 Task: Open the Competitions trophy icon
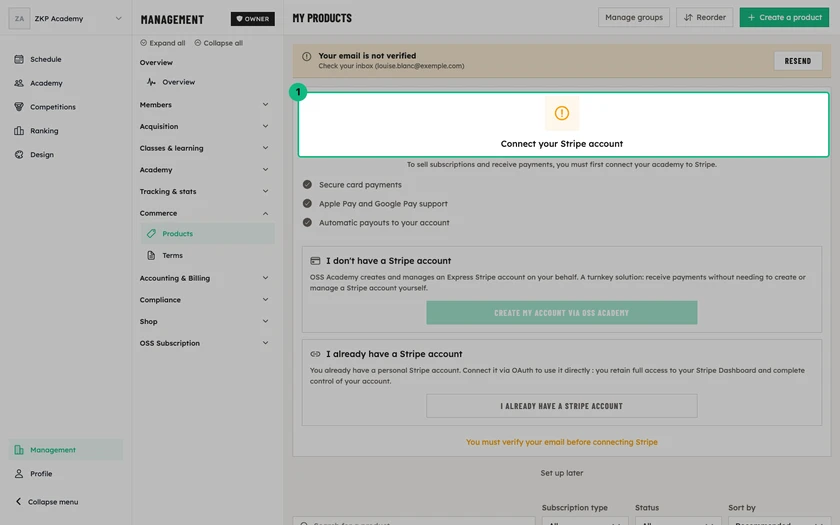click(x=19, y=107)
